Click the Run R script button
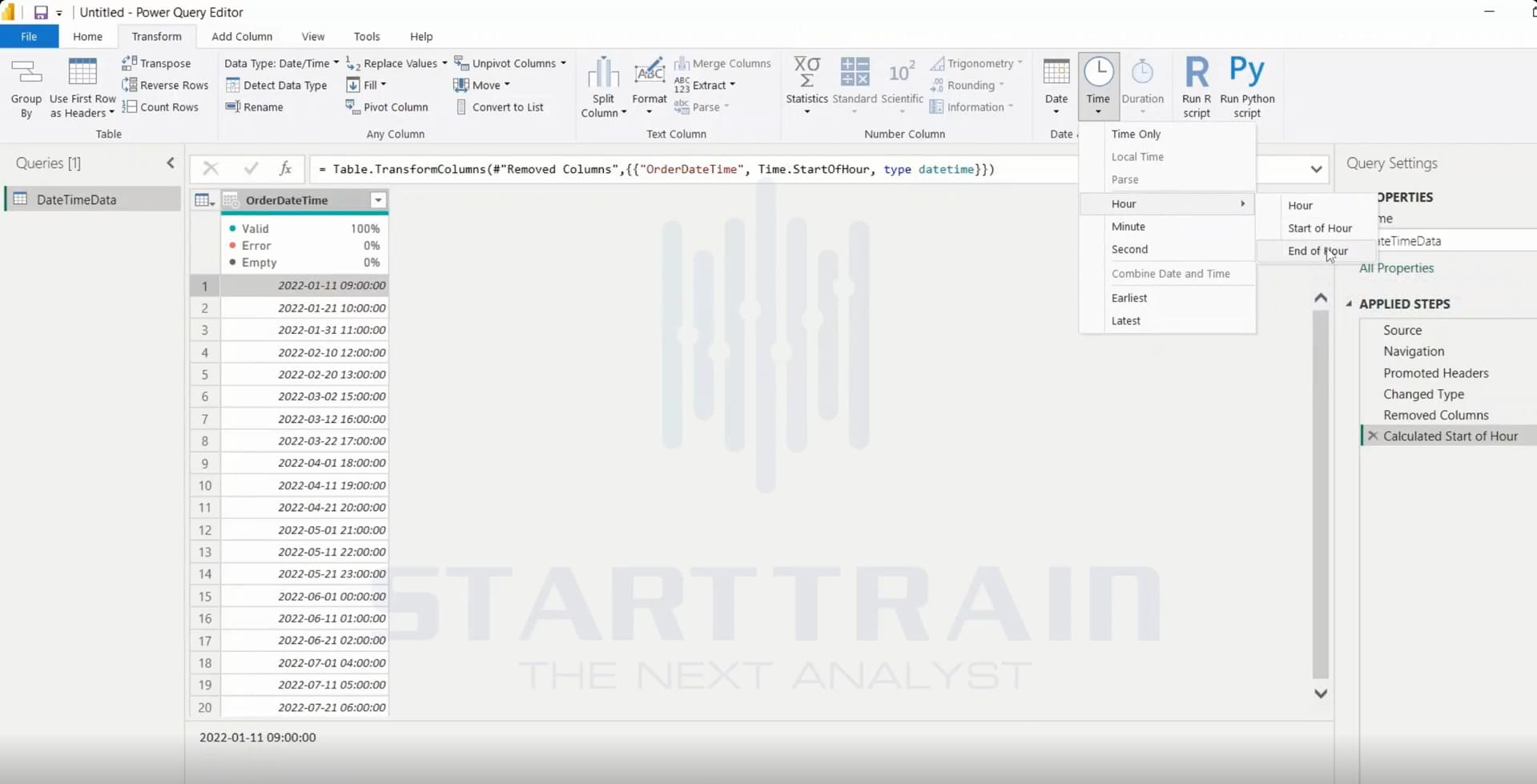 point(1197,88)
